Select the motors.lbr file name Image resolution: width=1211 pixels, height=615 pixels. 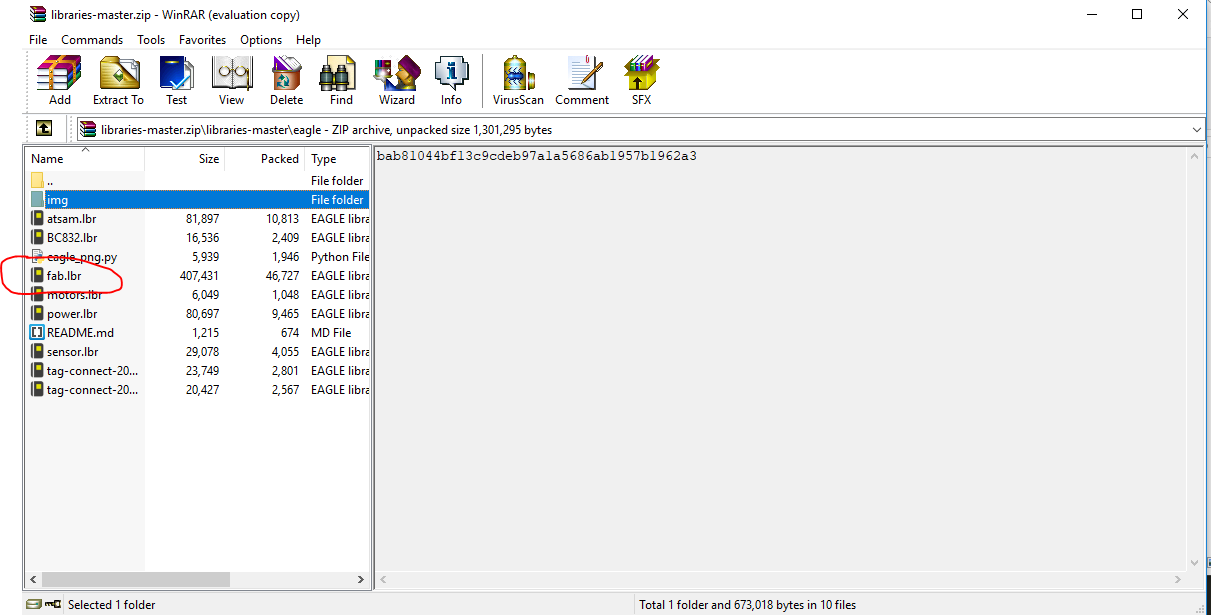(74, 294)
